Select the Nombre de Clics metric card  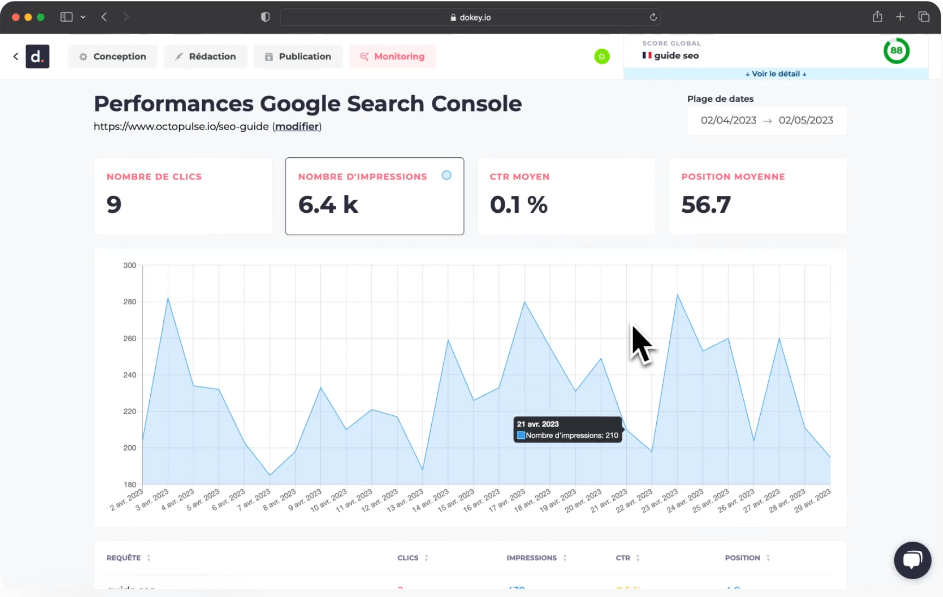coord(183,196)
